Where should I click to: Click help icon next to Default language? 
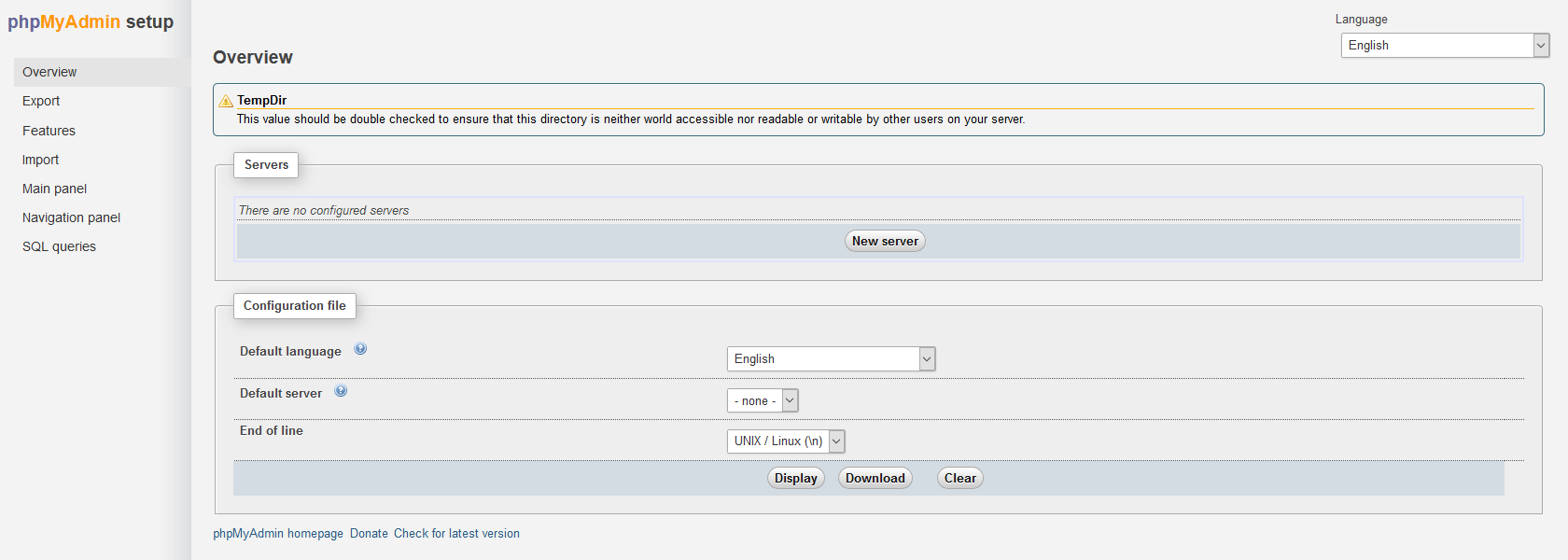pos(360,349)
